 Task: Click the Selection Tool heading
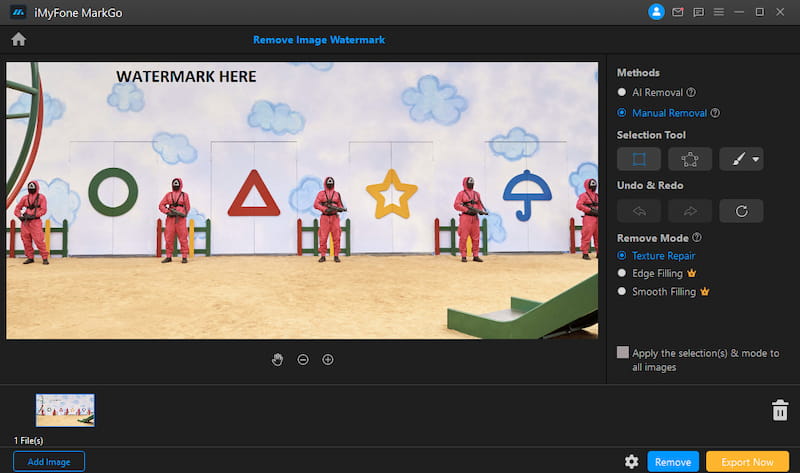651,135
